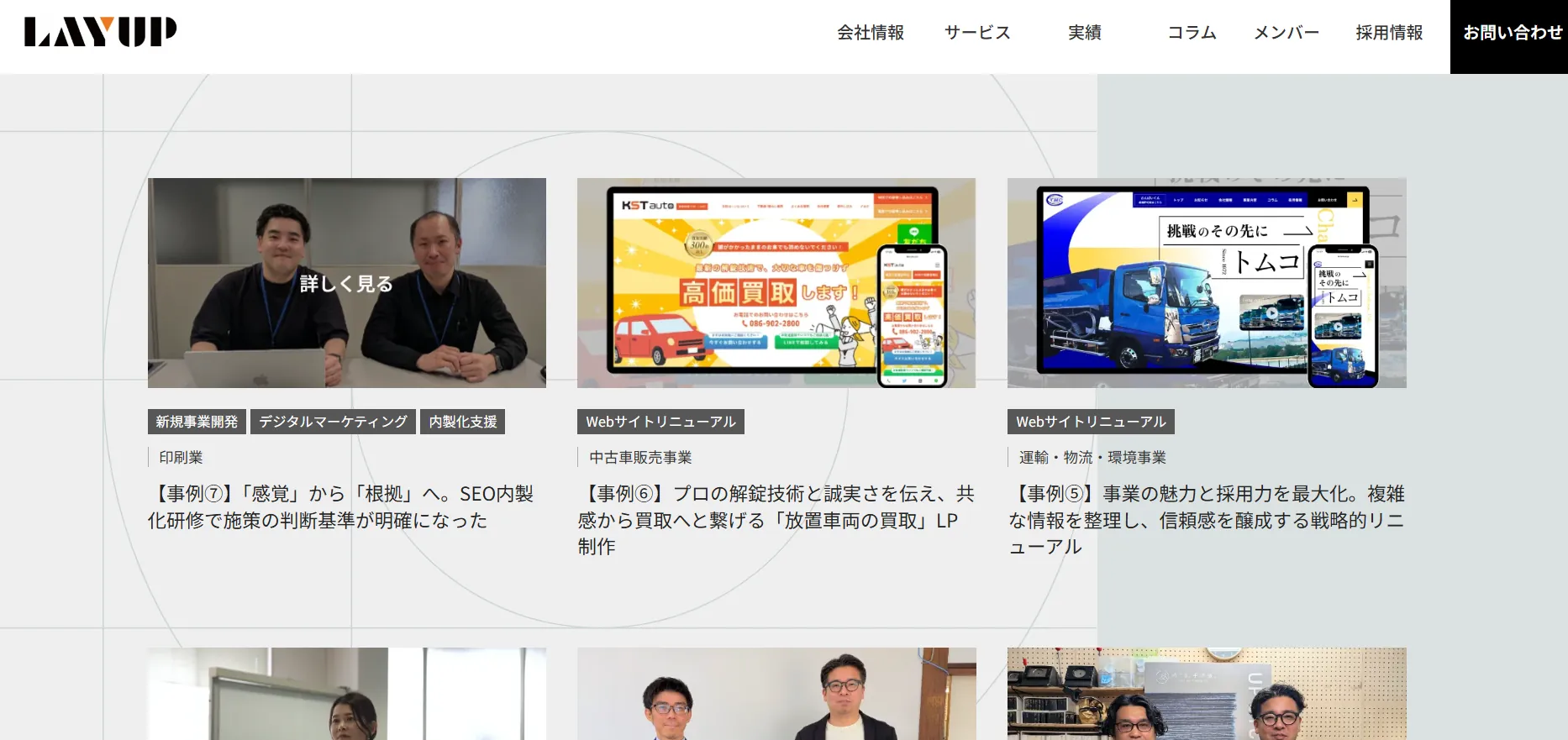Image resolution: width=1568 pixels, height=740 pixels.
Task: Open the KST auto website thumbnail
Action: (x=776, y=283)
